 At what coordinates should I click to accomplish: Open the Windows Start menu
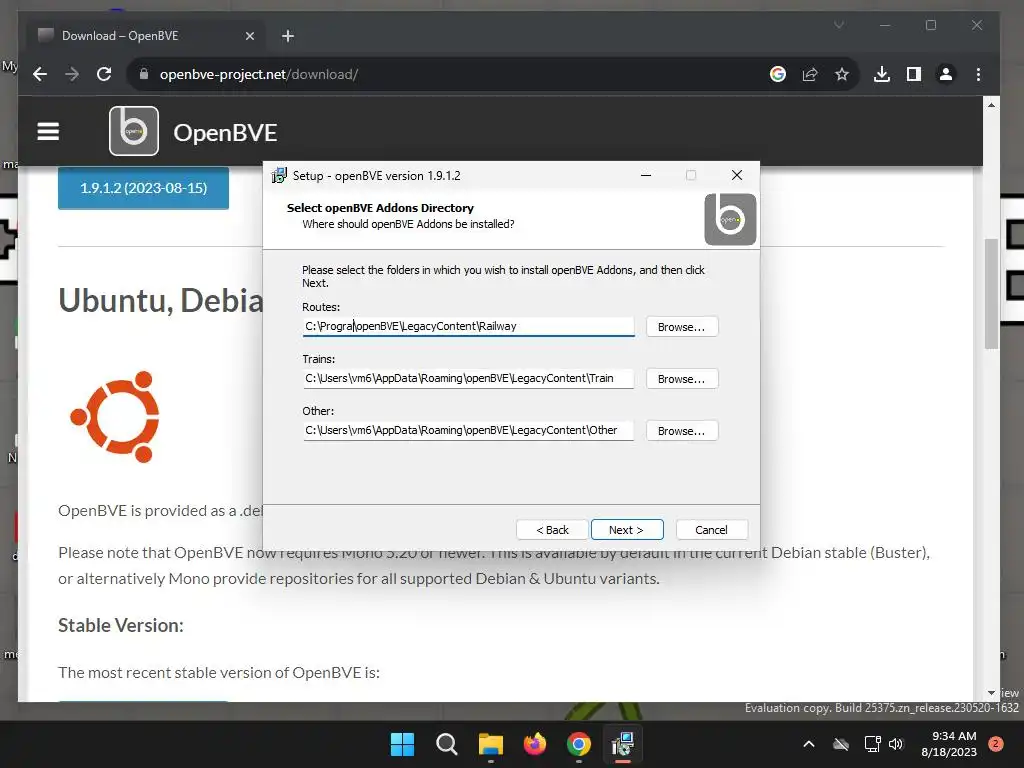pyautogui.click(x=402, y=744)
